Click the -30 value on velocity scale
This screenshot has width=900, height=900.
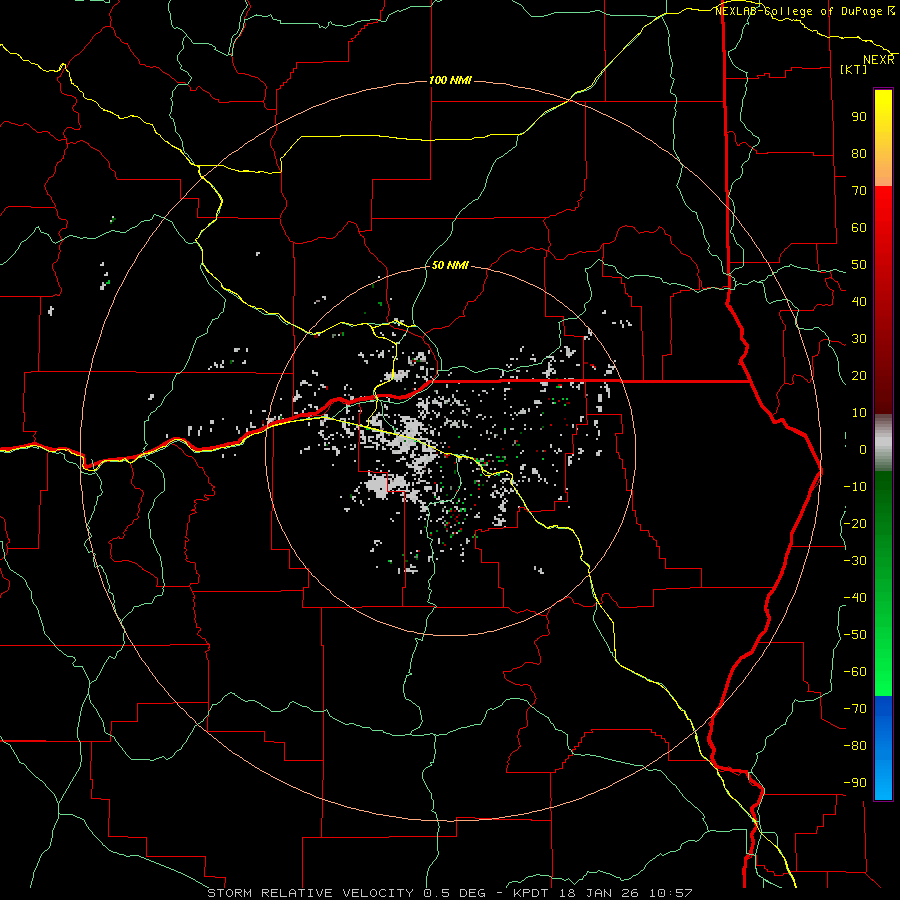click(855, 561)
